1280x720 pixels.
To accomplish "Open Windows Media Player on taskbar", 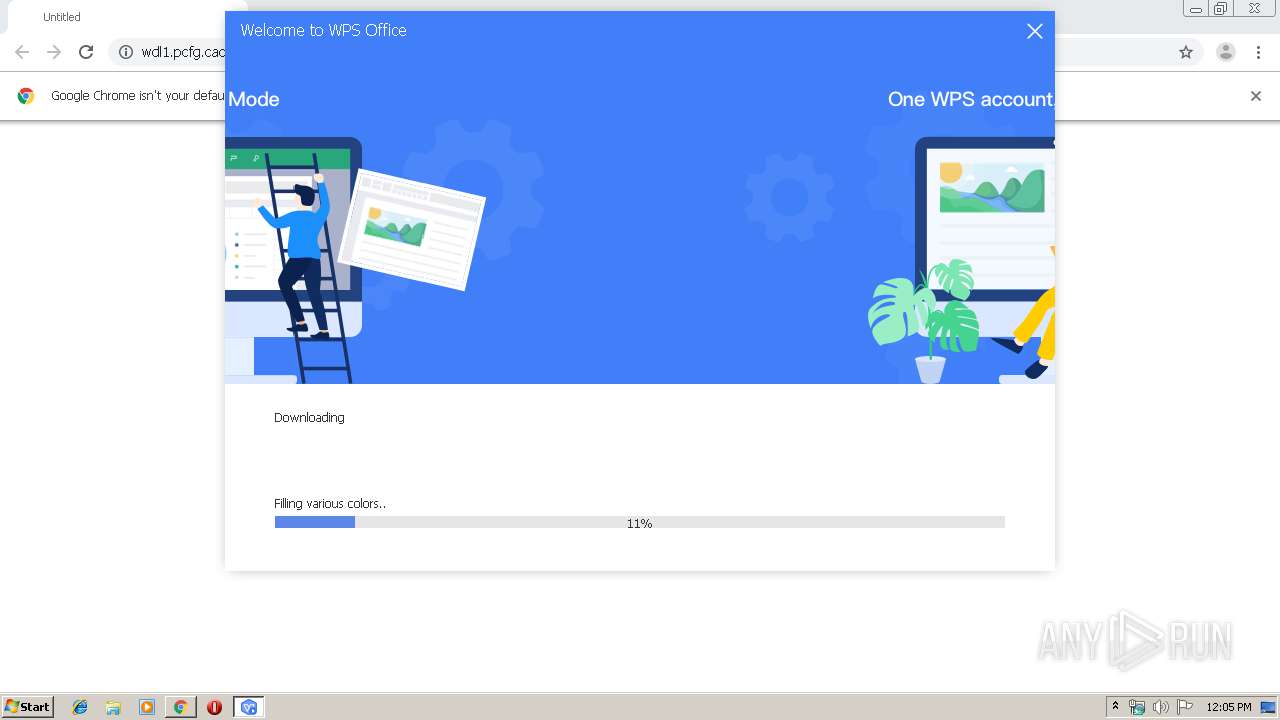I will 147,707.
